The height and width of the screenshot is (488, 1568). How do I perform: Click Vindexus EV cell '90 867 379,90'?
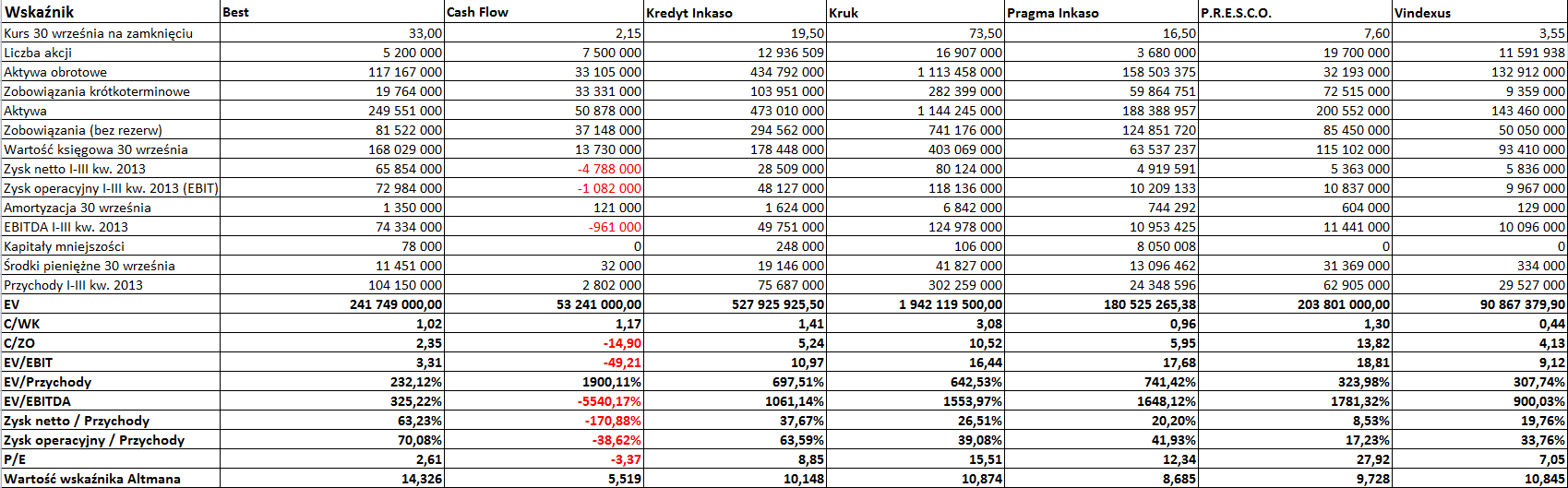click(1523, 304)
